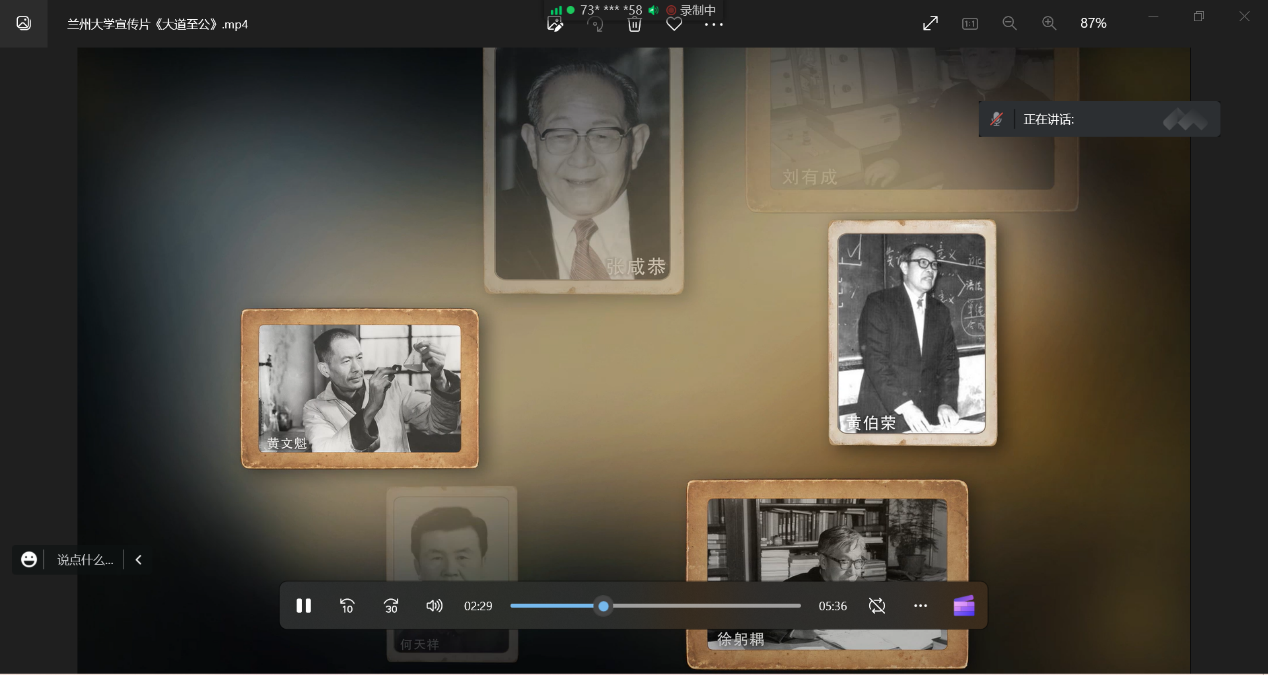Open the Clipchamp video editor icon
This screenshot has width=1268, height=675.
(963, 606)
